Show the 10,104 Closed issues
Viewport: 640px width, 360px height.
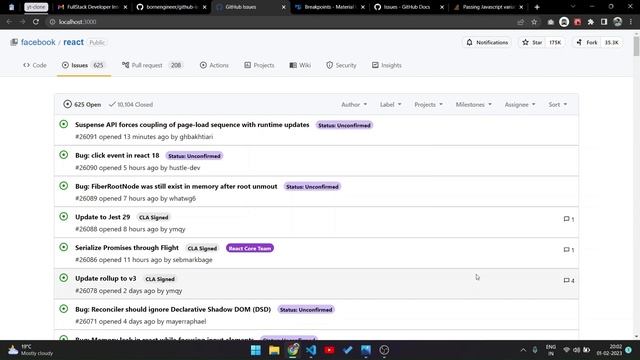[131, 104]
